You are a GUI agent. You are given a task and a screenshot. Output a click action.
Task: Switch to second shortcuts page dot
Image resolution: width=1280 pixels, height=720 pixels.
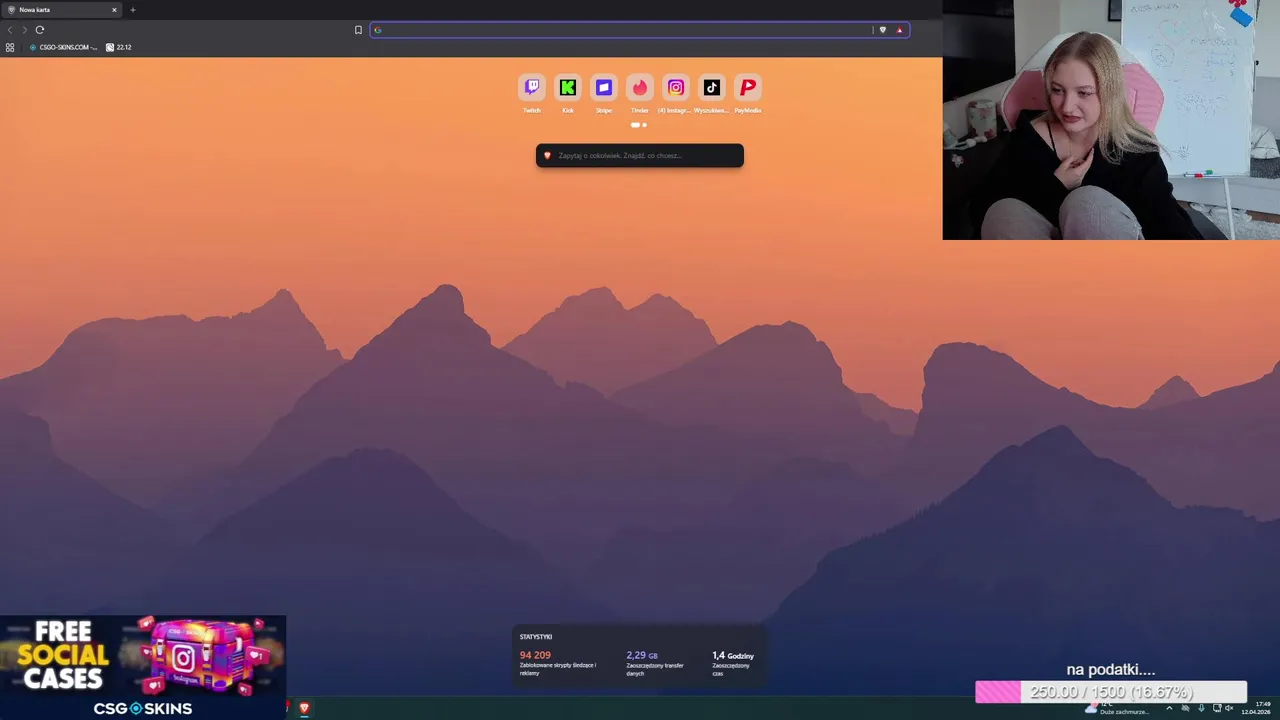coord(644,125)
